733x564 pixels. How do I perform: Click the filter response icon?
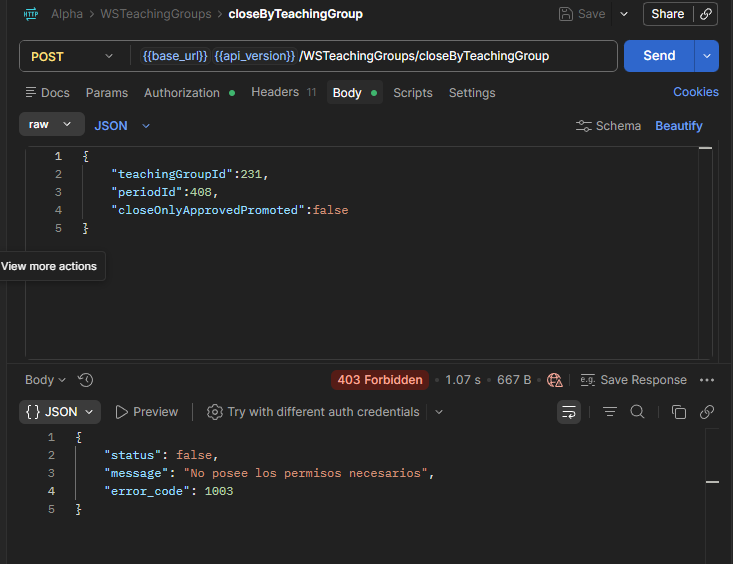pyautogui.click(x=610, y=412)
